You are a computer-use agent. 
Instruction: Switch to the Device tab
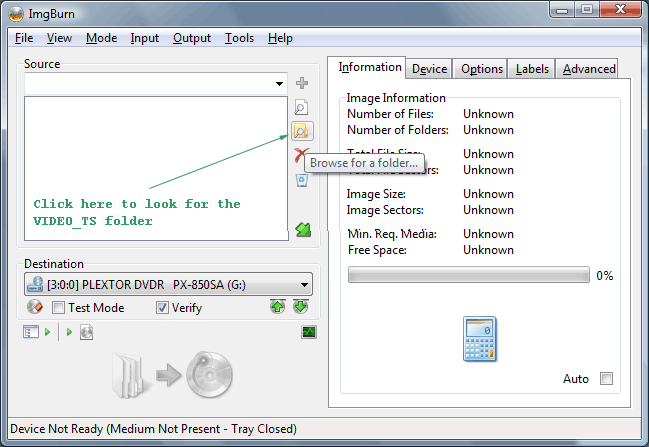[x=429, y=69]
